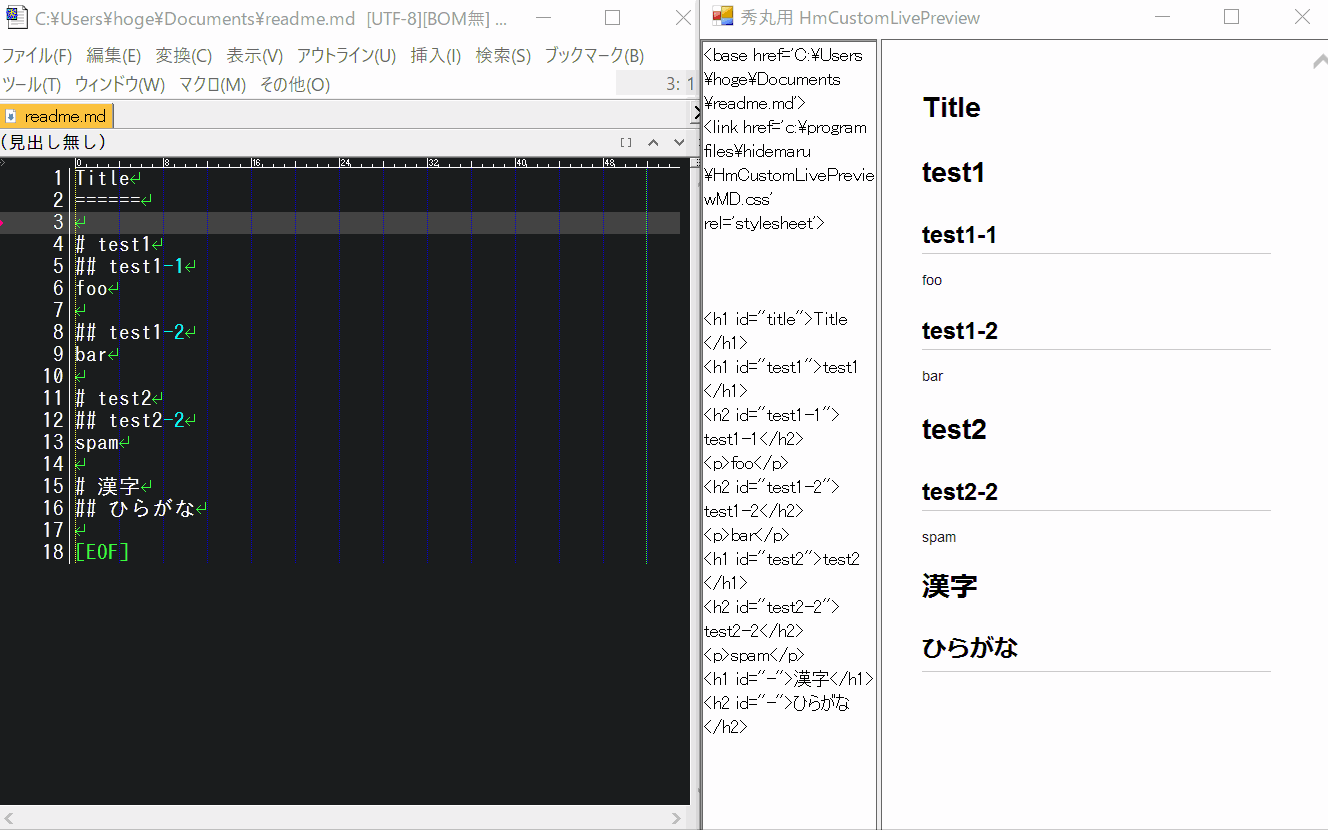Click the outline bracket icon in heading bar

coord(626,142)
